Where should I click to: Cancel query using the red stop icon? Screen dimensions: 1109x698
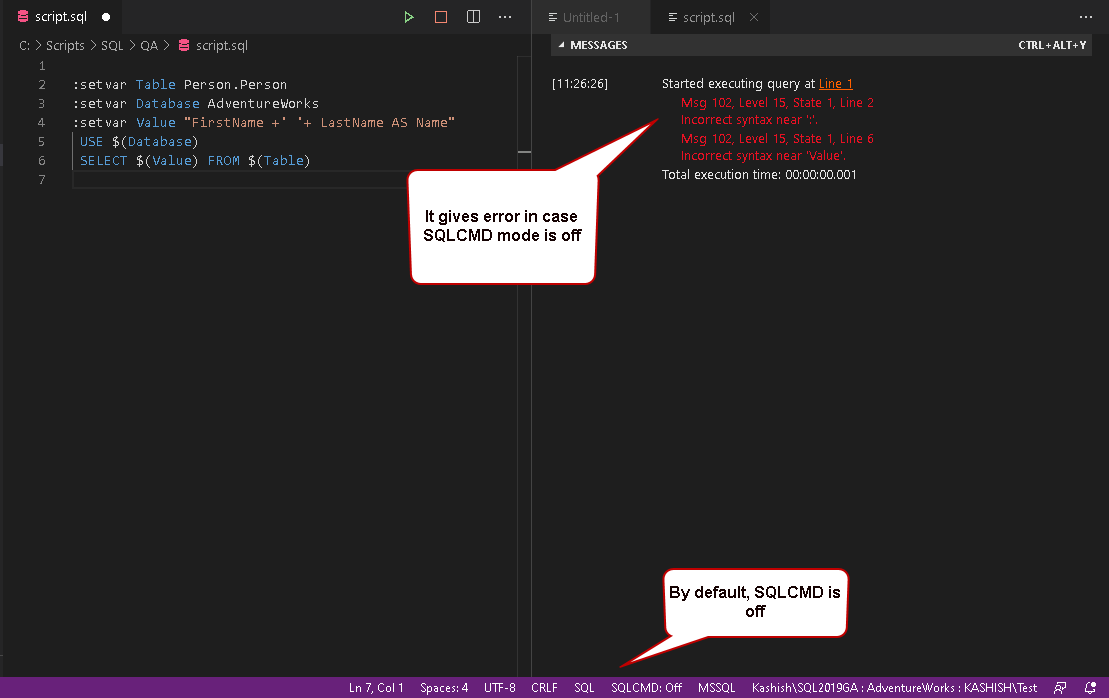point(441,17)
